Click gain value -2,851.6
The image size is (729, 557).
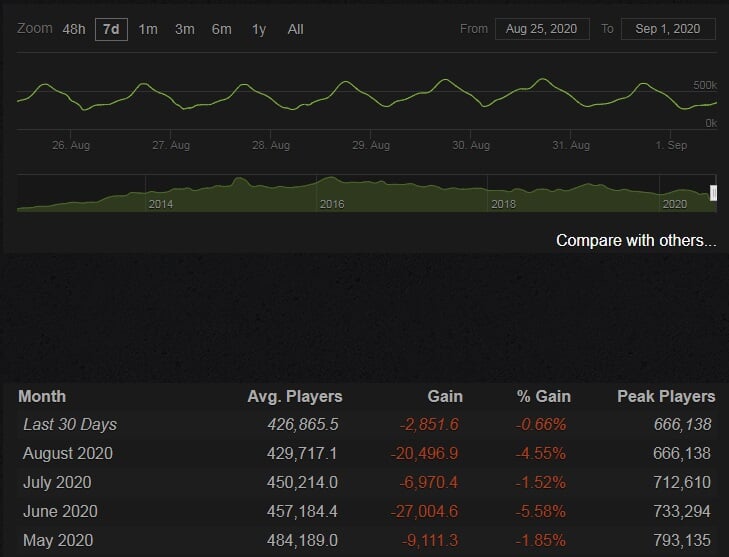[x=429, y=424]
